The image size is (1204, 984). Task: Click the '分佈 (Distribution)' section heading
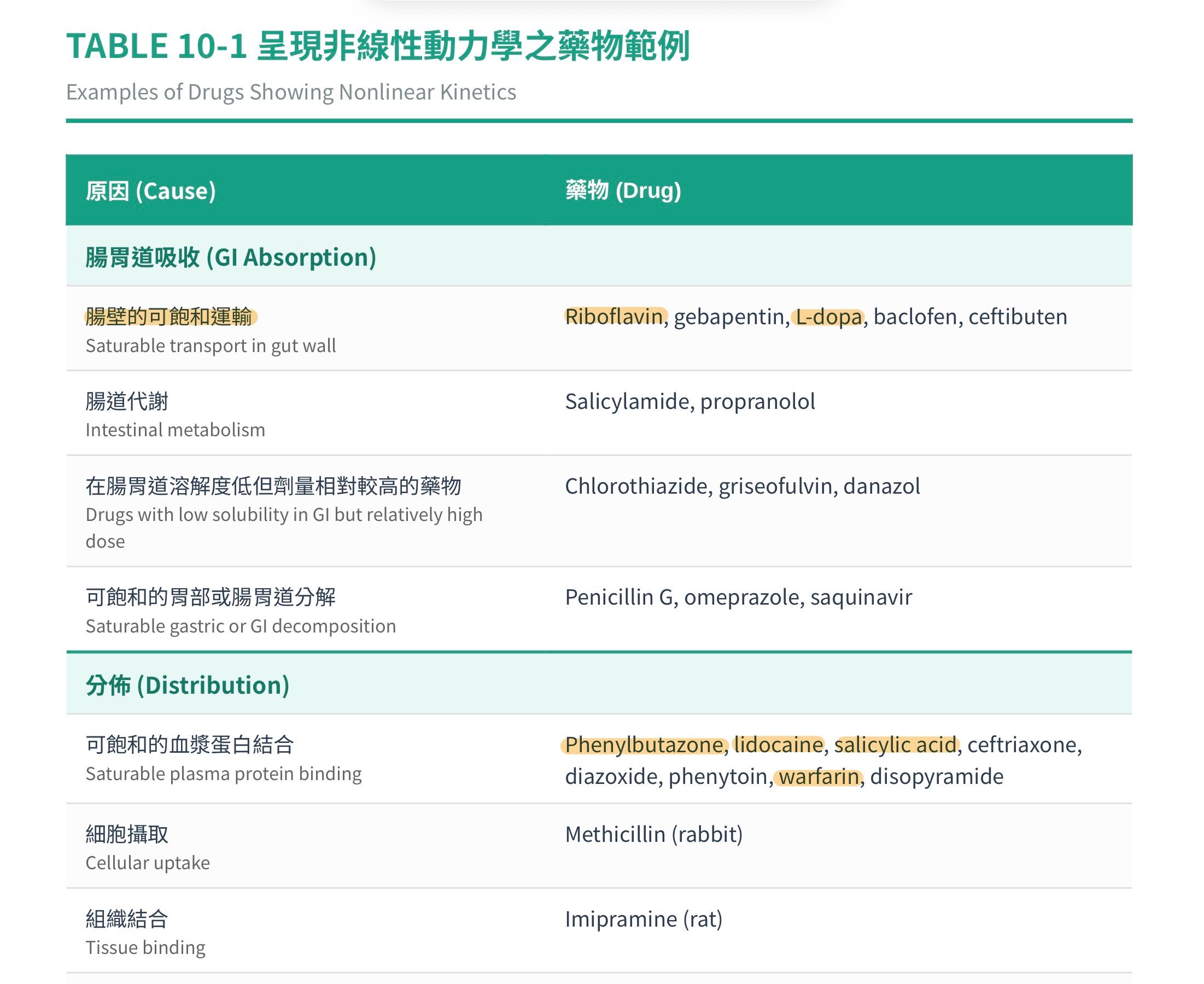coord(188,685)
